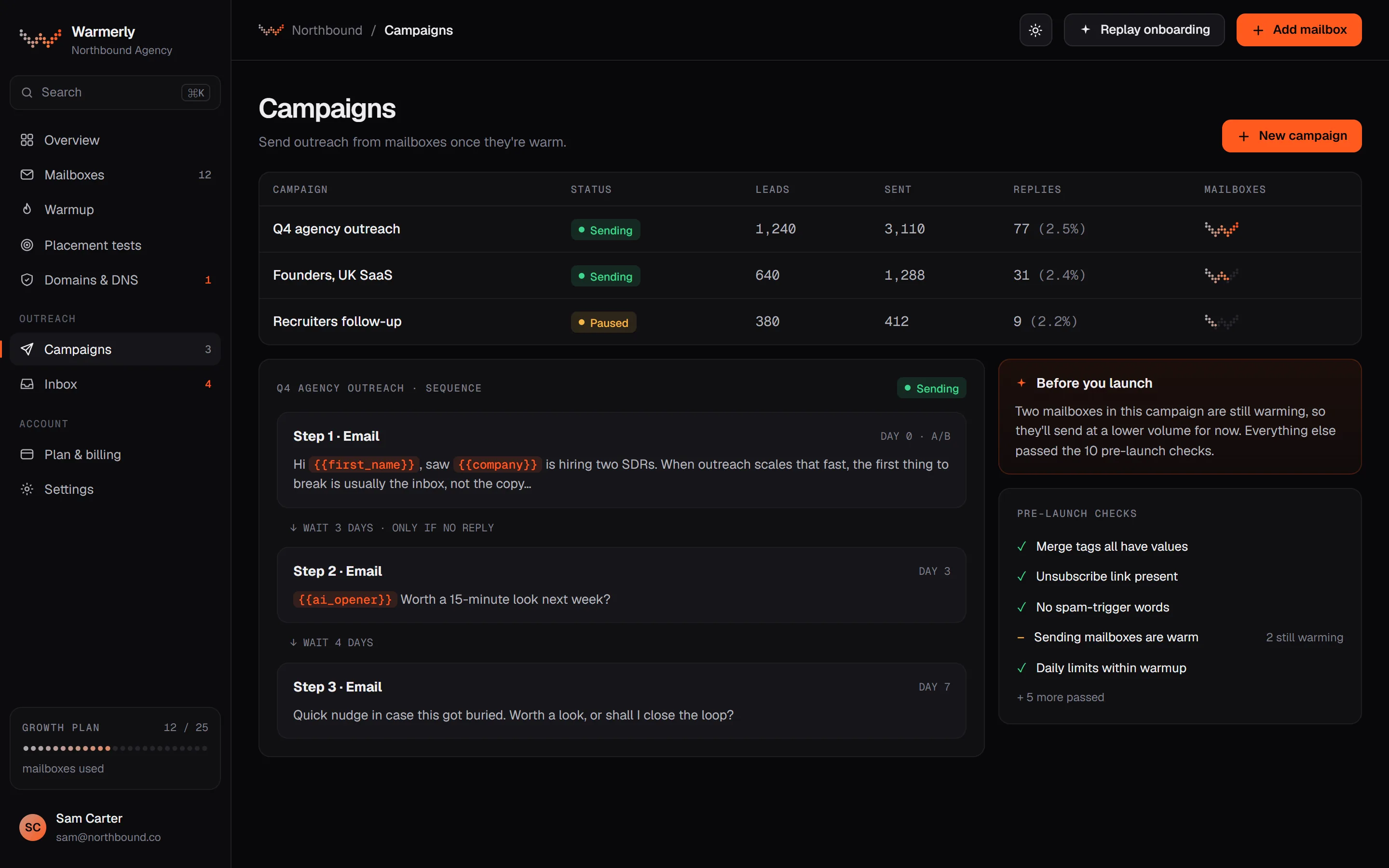Focus the Search field in sidebar

point(115,93)
